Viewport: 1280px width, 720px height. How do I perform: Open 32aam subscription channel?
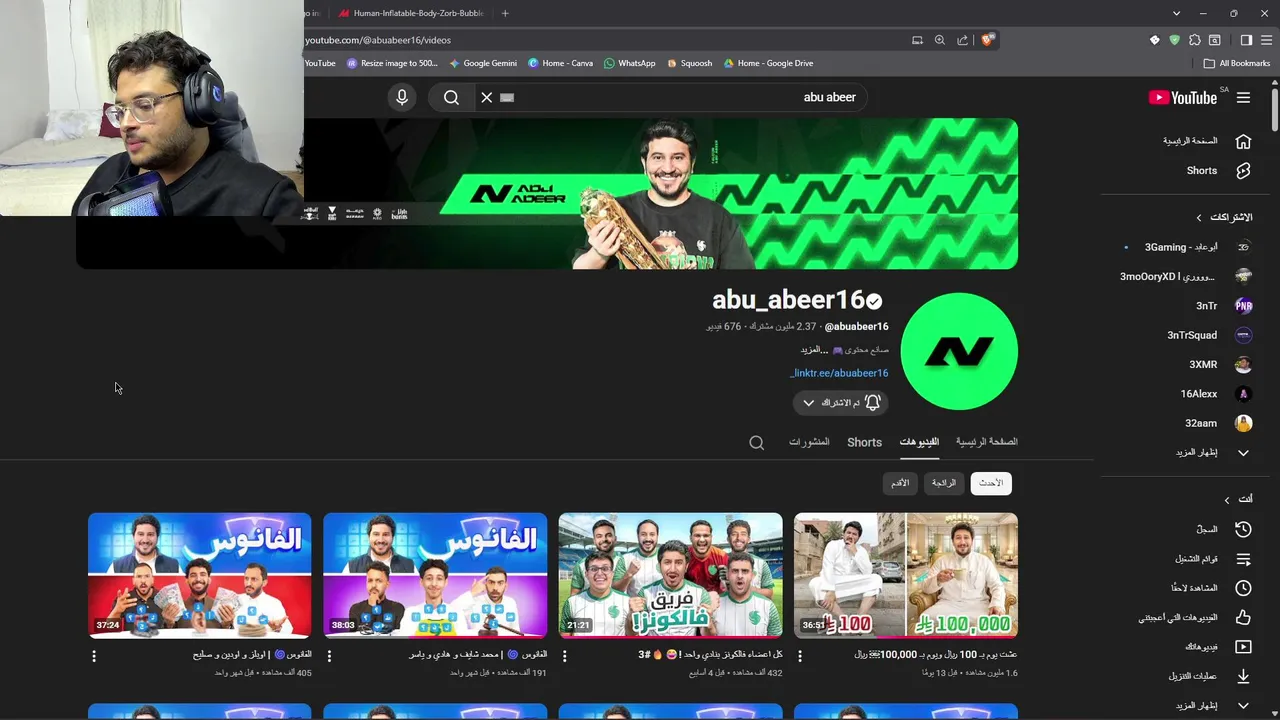tap(1218, 423)
